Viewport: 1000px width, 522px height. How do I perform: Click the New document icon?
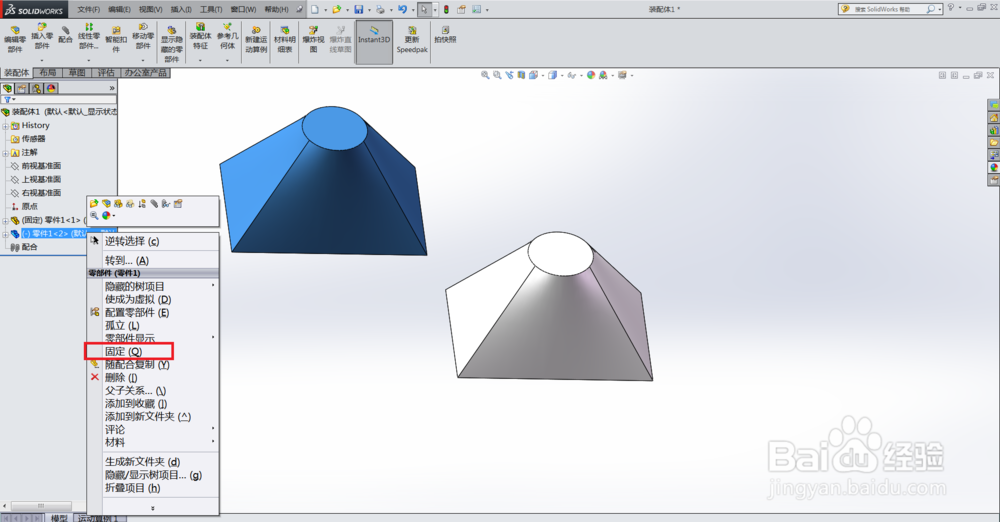tap(315, 10)
